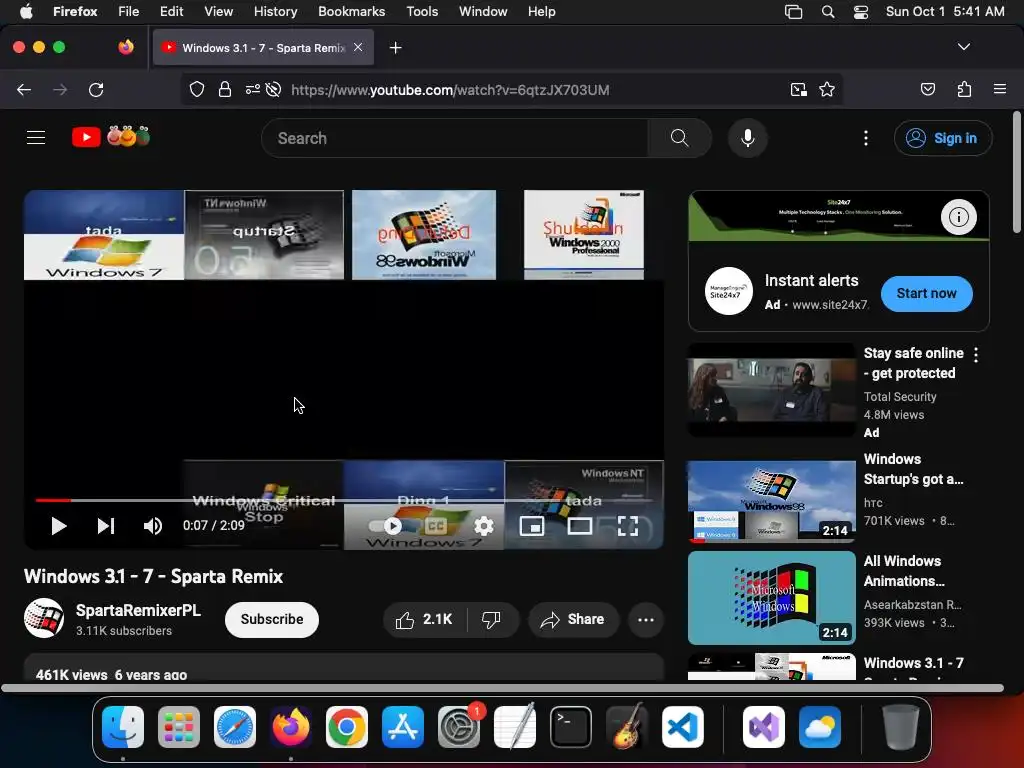Open SpartaRemixerPL channel avatar
Screen dimensions: 1024x768
(44, 618)
